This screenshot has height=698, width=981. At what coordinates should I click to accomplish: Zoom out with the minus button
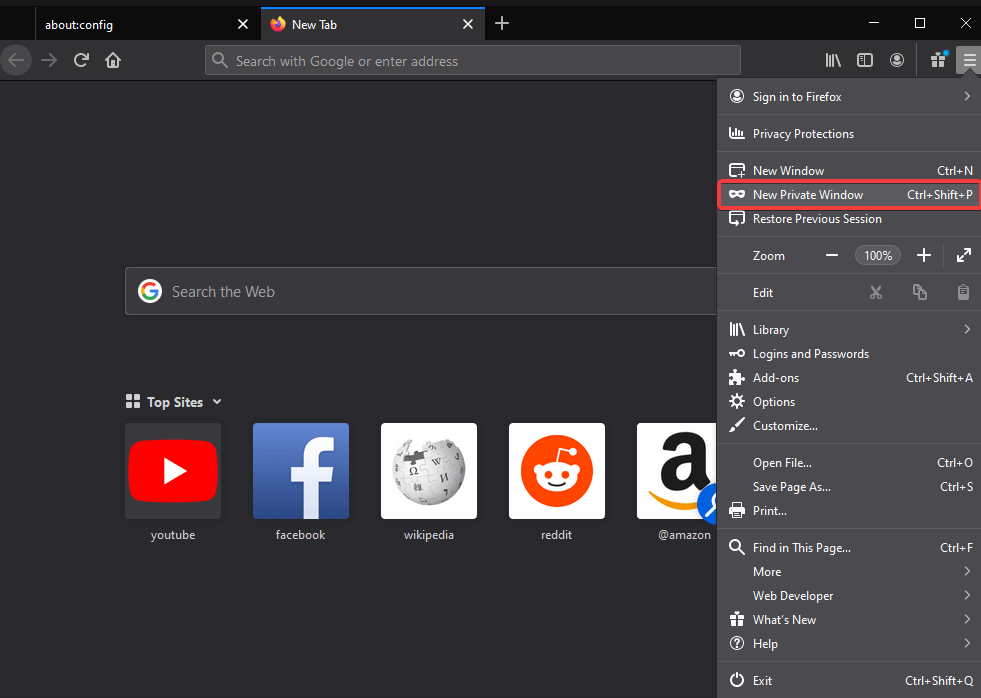(831, 255)
